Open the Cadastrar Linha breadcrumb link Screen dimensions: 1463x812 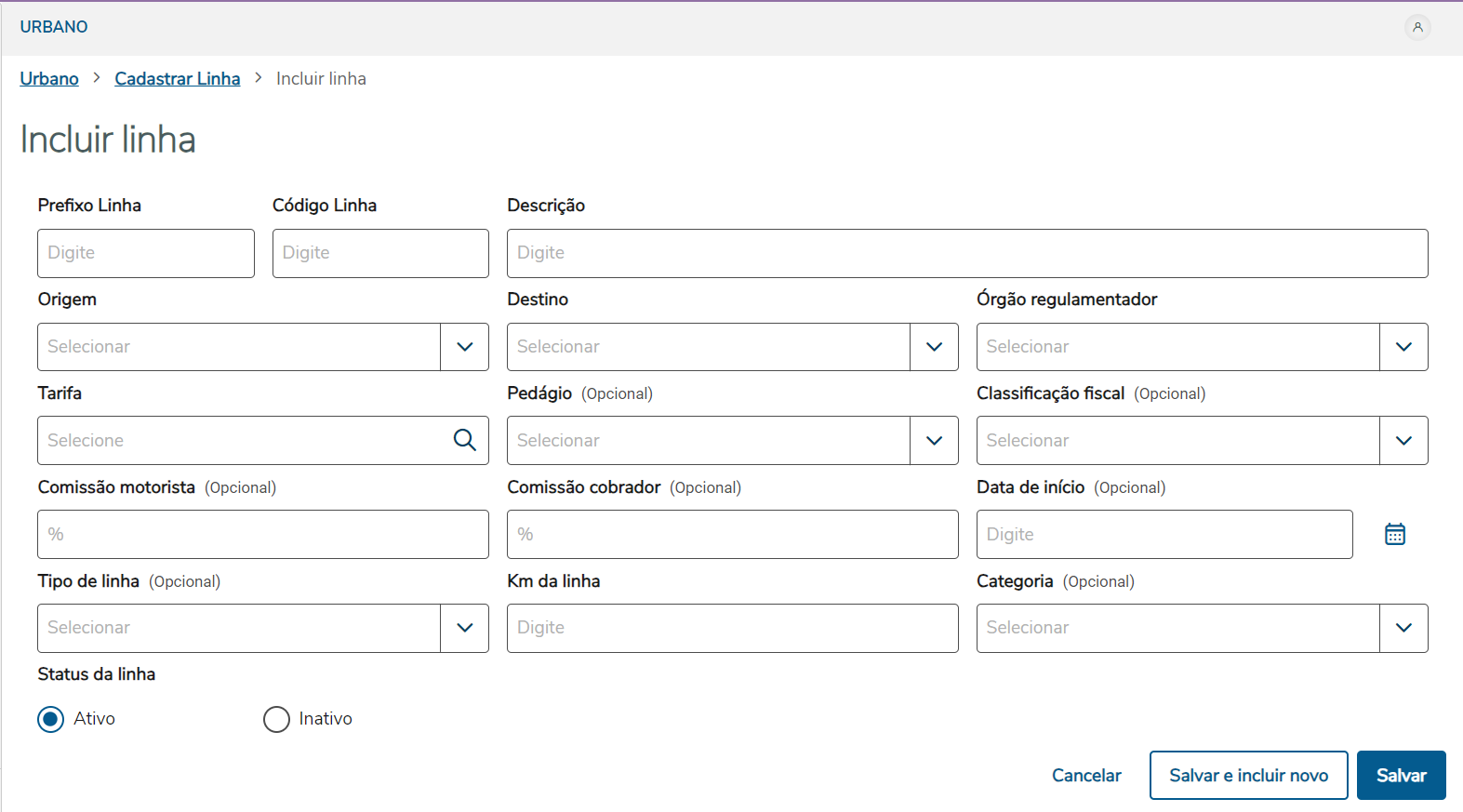click(177, 79)
